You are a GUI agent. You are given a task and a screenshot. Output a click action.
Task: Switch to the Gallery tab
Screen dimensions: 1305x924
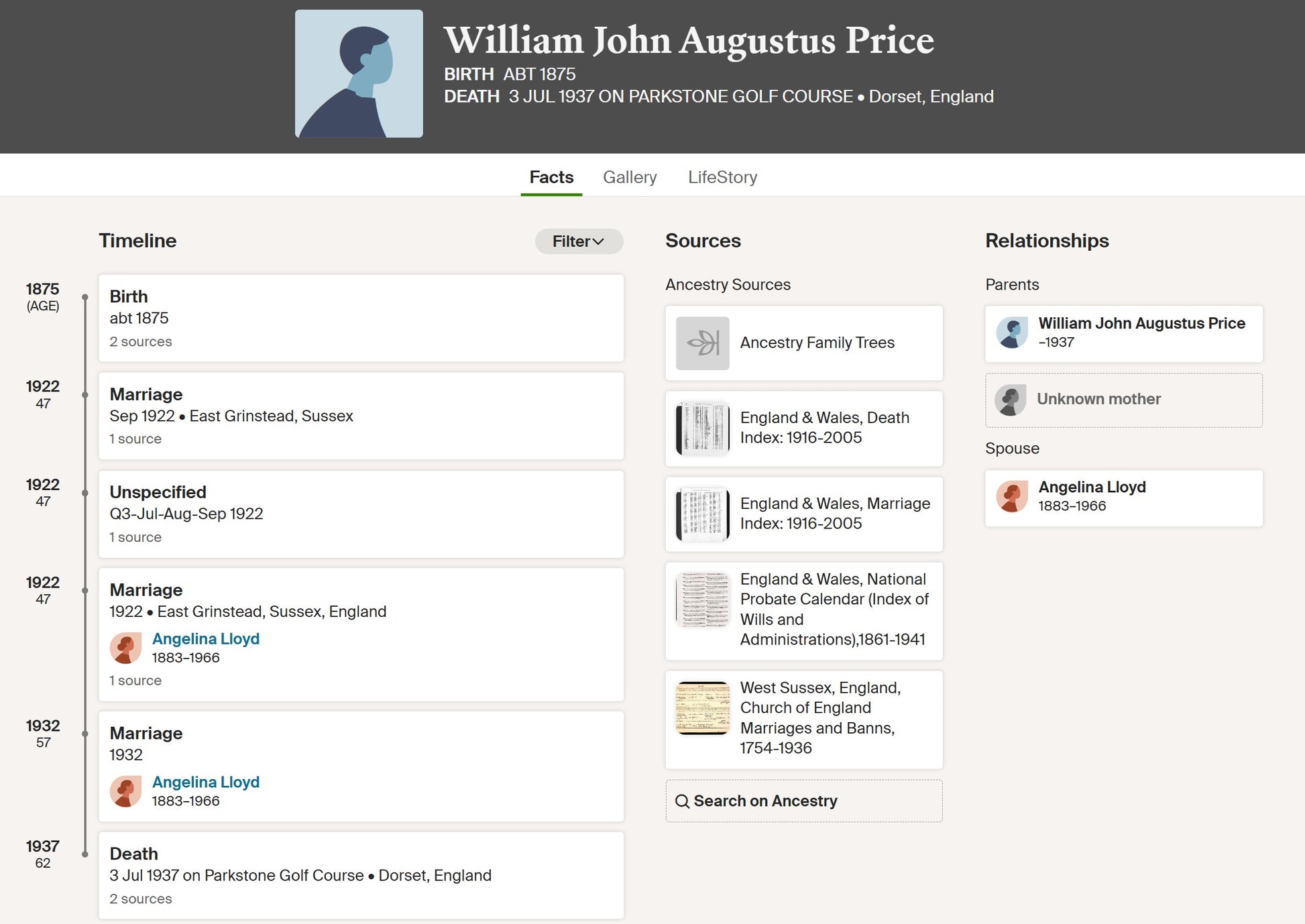tap(629, 177)
